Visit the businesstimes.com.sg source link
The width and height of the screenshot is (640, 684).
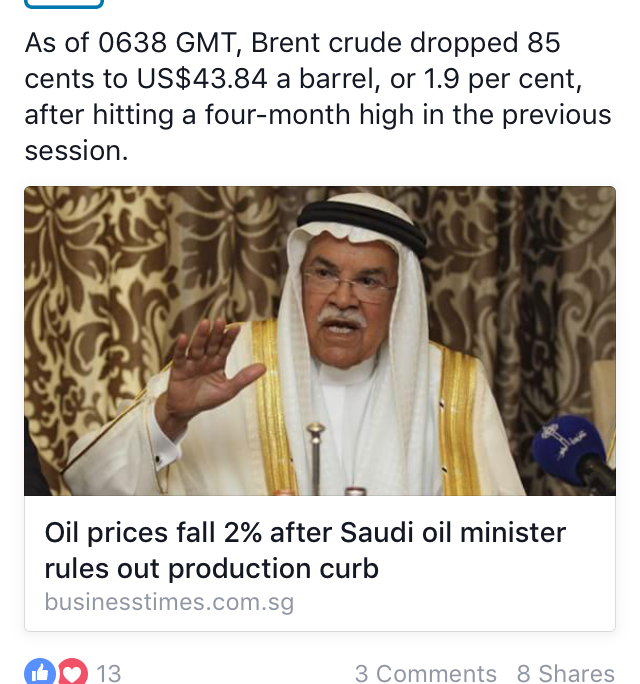point(169,602)
